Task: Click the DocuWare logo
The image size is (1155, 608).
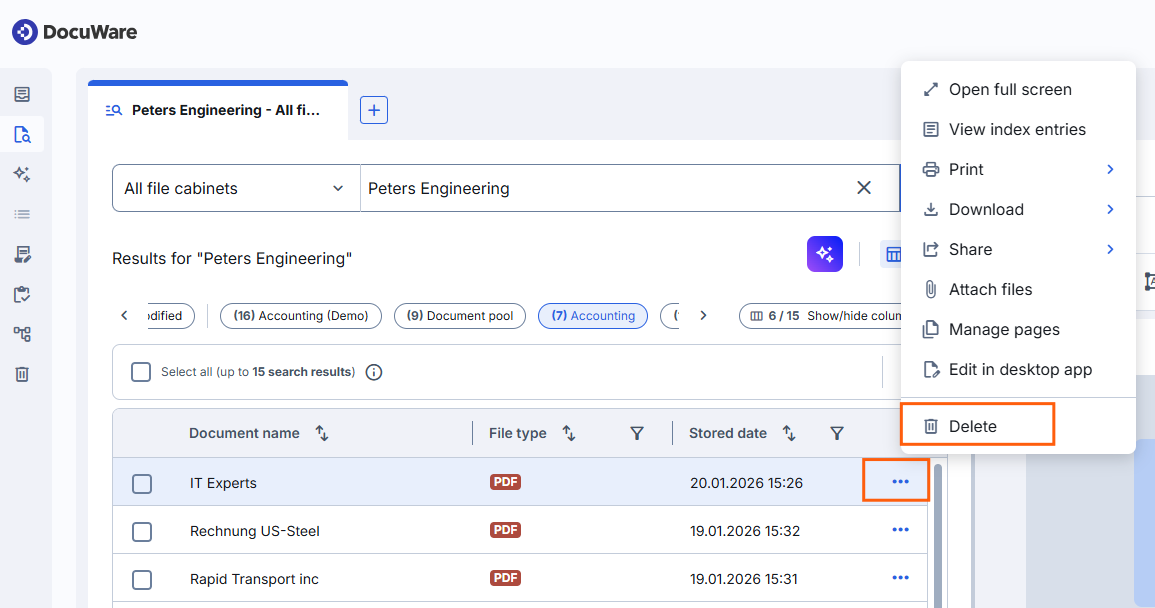Action: point(74,32)
